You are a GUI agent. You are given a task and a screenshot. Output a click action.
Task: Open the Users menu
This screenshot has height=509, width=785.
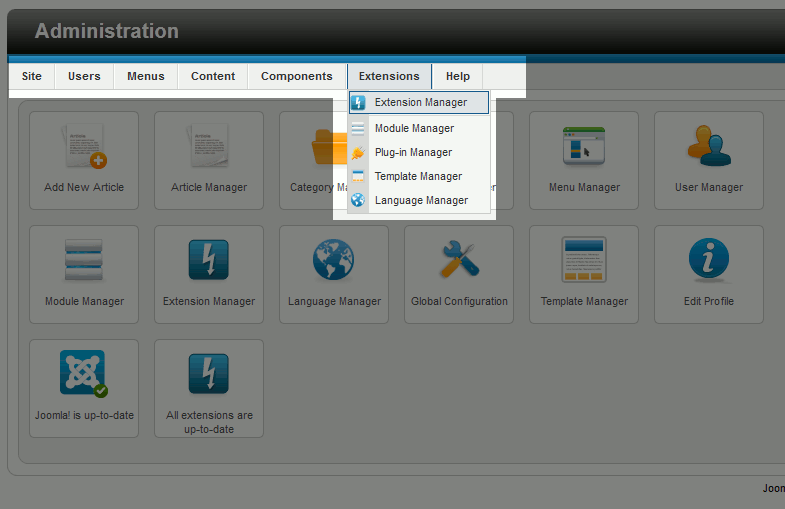(84, 76)
